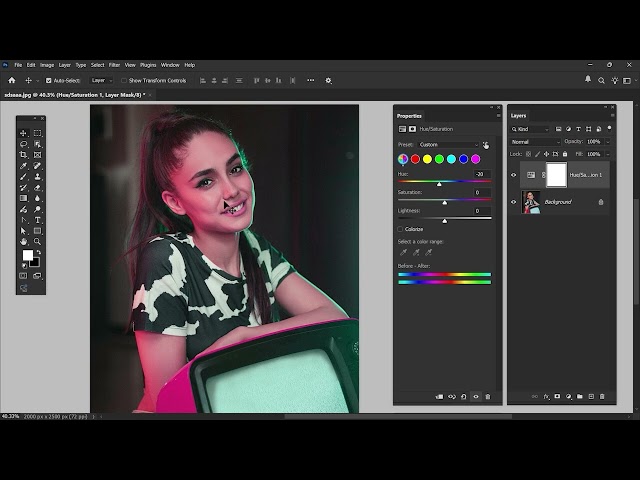
Task: Reset adjustment to defaults in Properties
Action: click(x=464, y=396)
